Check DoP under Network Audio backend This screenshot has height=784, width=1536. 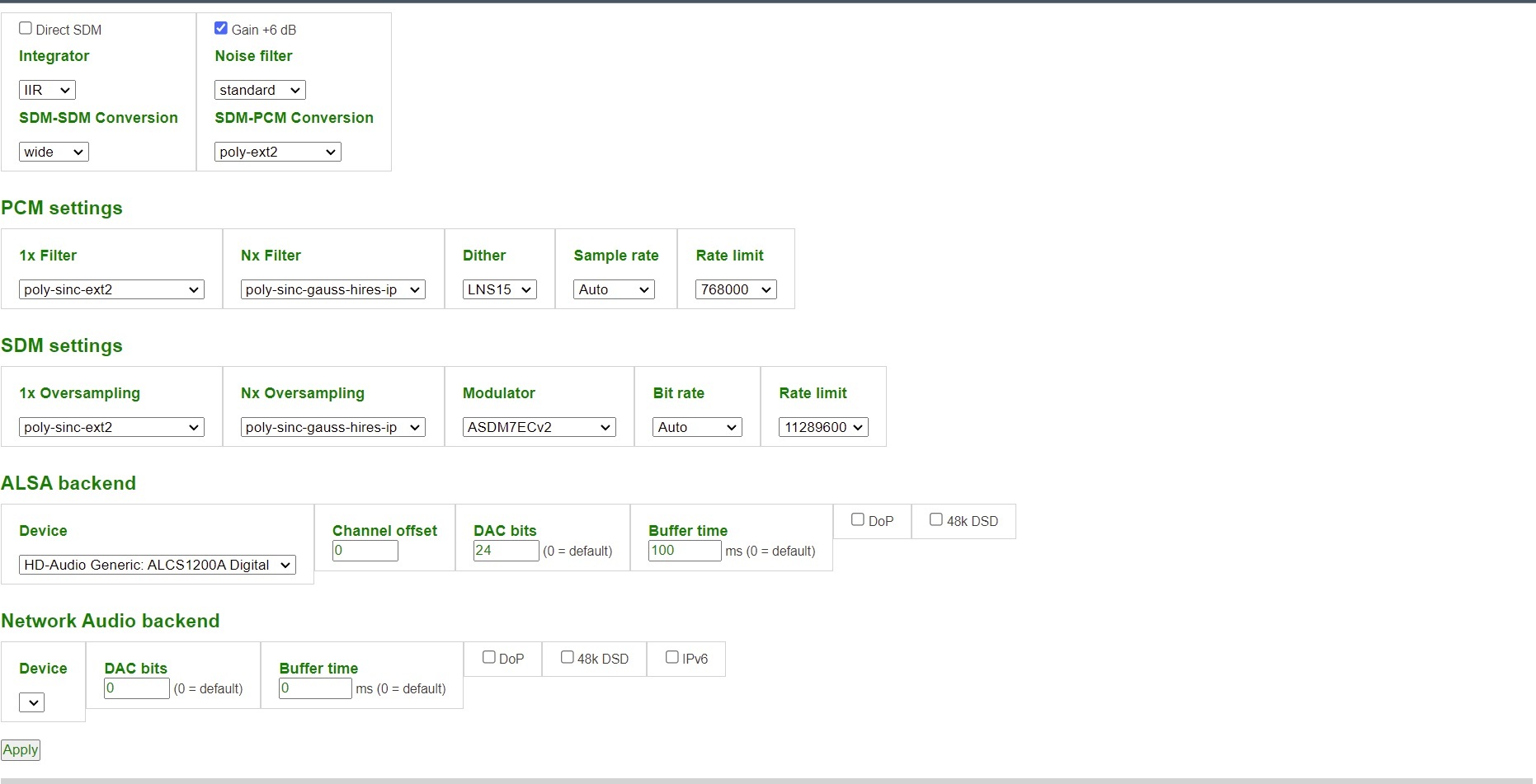point(489,657)
